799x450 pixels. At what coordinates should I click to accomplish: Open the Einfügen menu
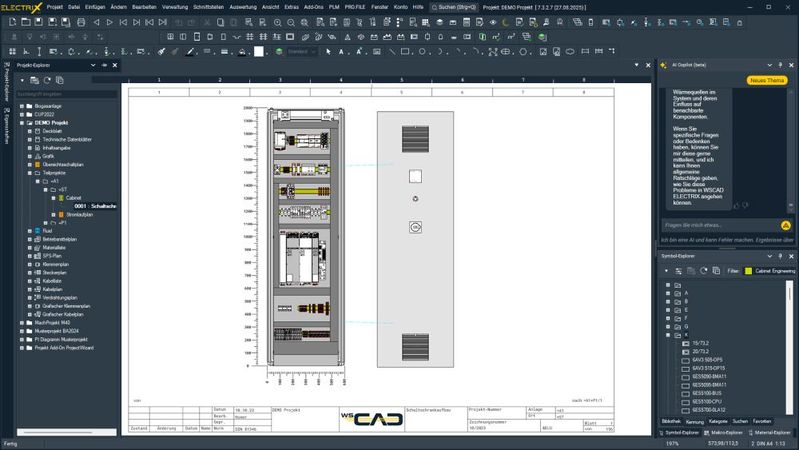point(95,7)
